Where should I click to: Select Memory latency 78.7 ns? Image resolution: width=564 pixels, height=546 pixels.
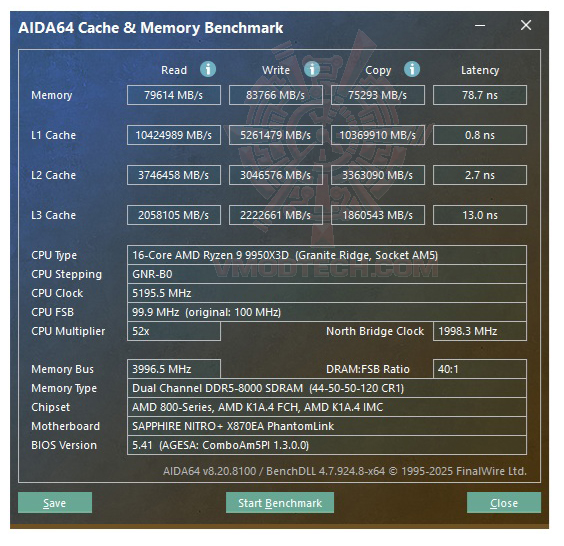coord(480,95)
